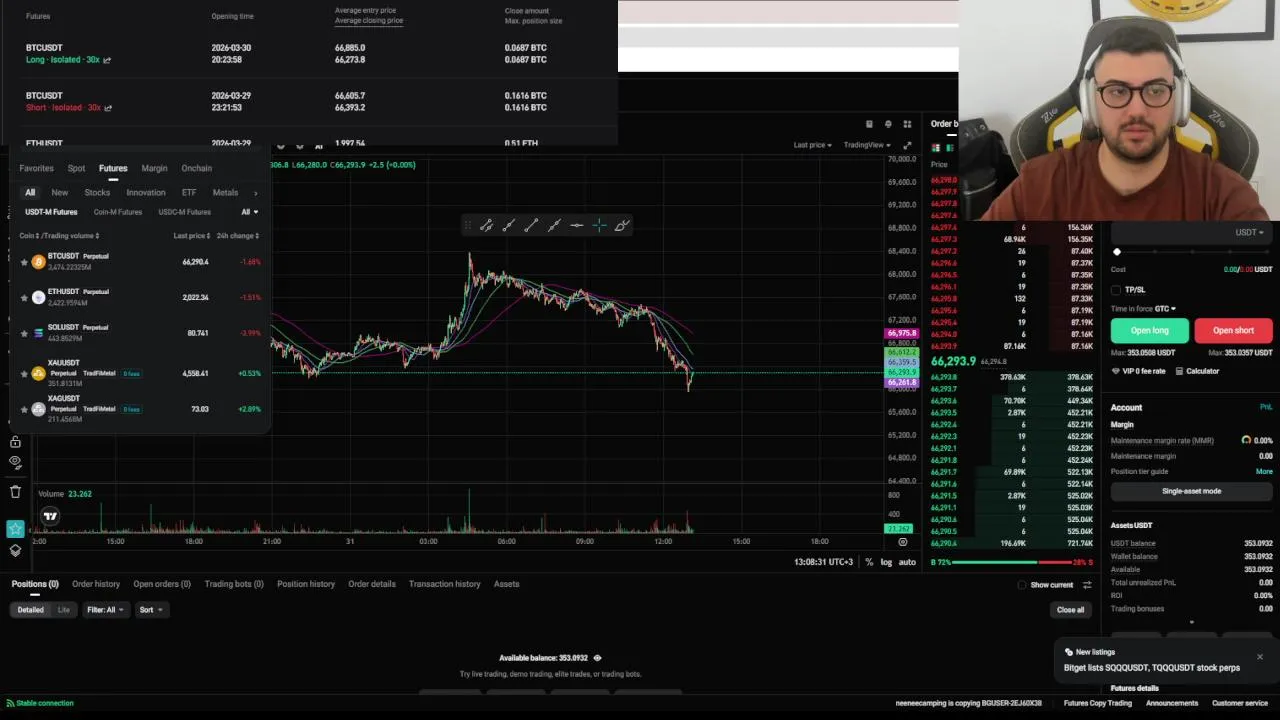Open the Filter: All dropdown
This screenshot has width=1280, height=720.
tap(105, 610)
